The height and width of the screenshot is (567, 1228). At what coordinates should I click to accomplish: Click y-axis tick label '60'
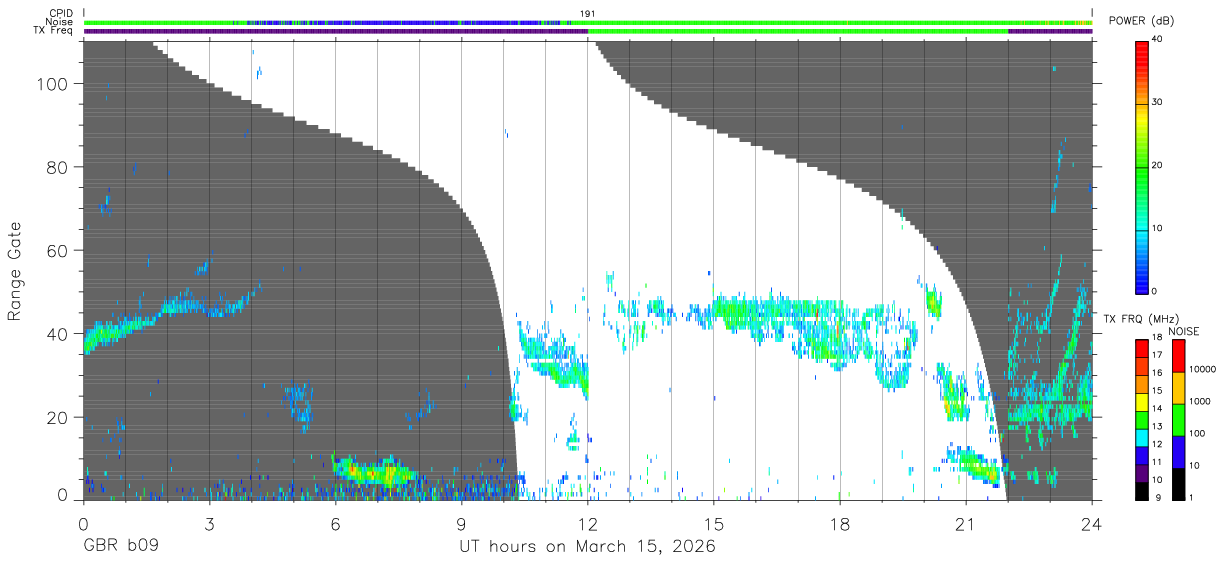click(x=57, y=251)
